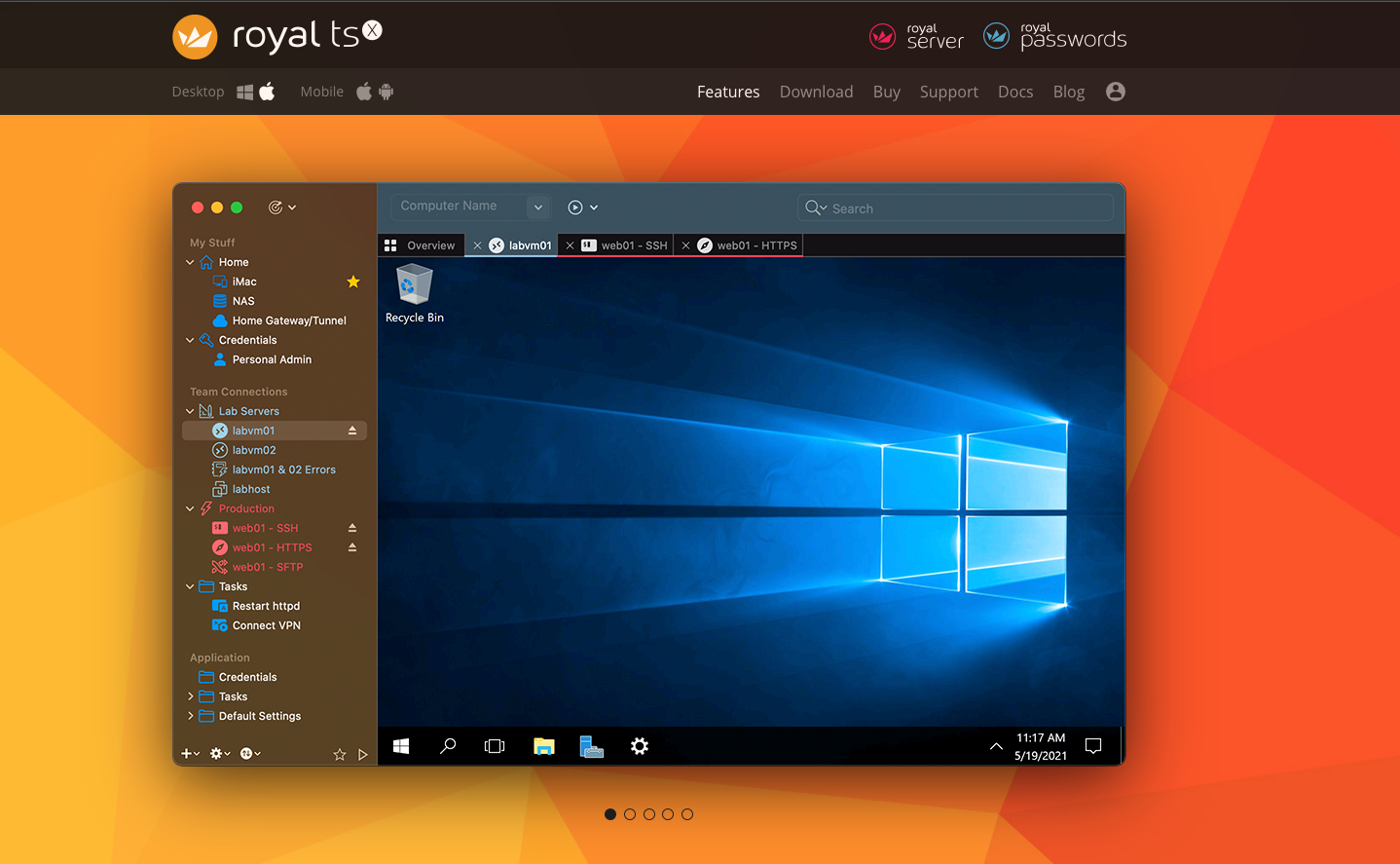Image resolution: width=1400 pixels, height=864 pixels.
Task: Collapse the Lab Servers folder
Action: tap(190, 411)
